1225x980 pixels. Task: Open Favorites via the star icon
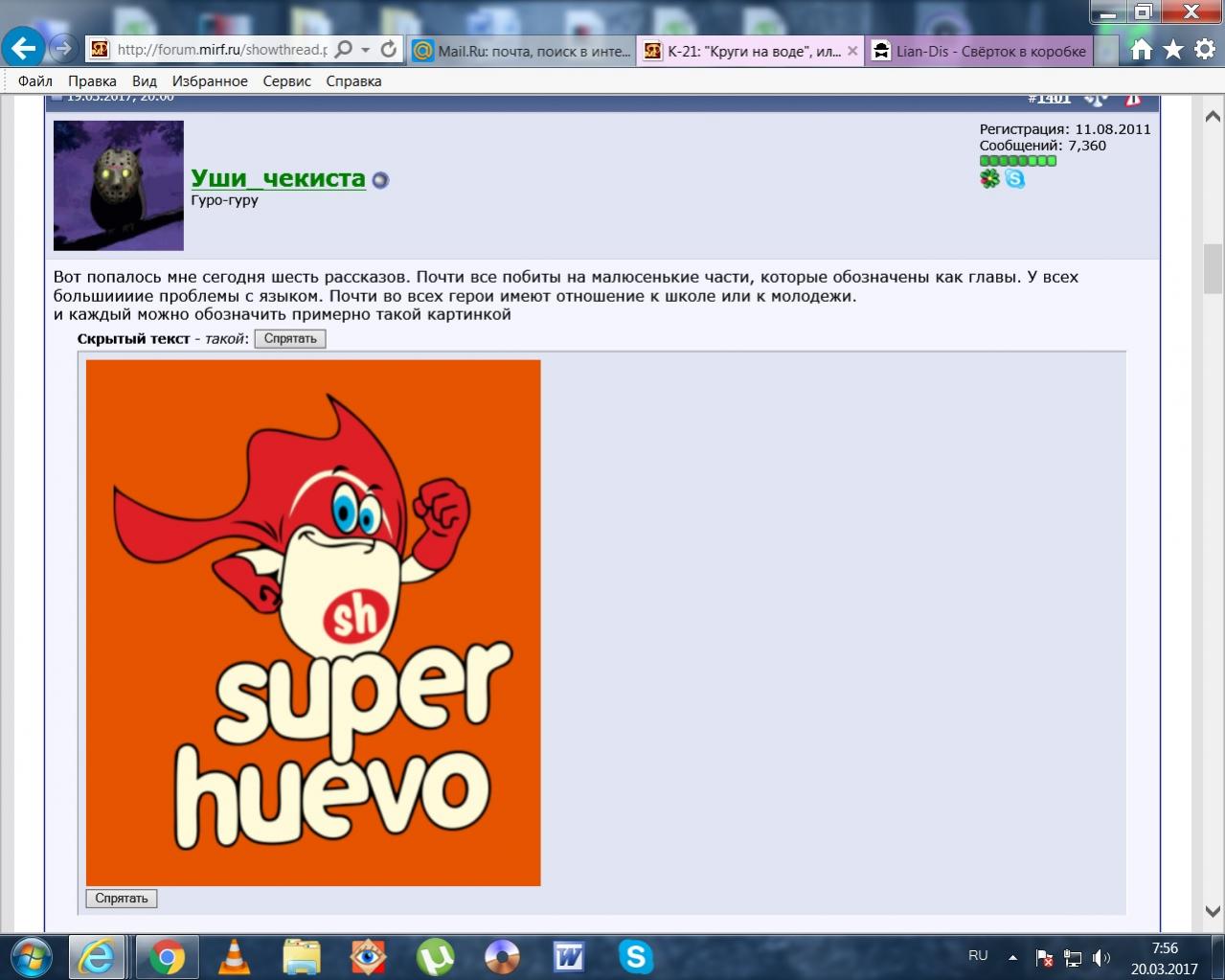pyautogui.click(x=1173, y=51)
